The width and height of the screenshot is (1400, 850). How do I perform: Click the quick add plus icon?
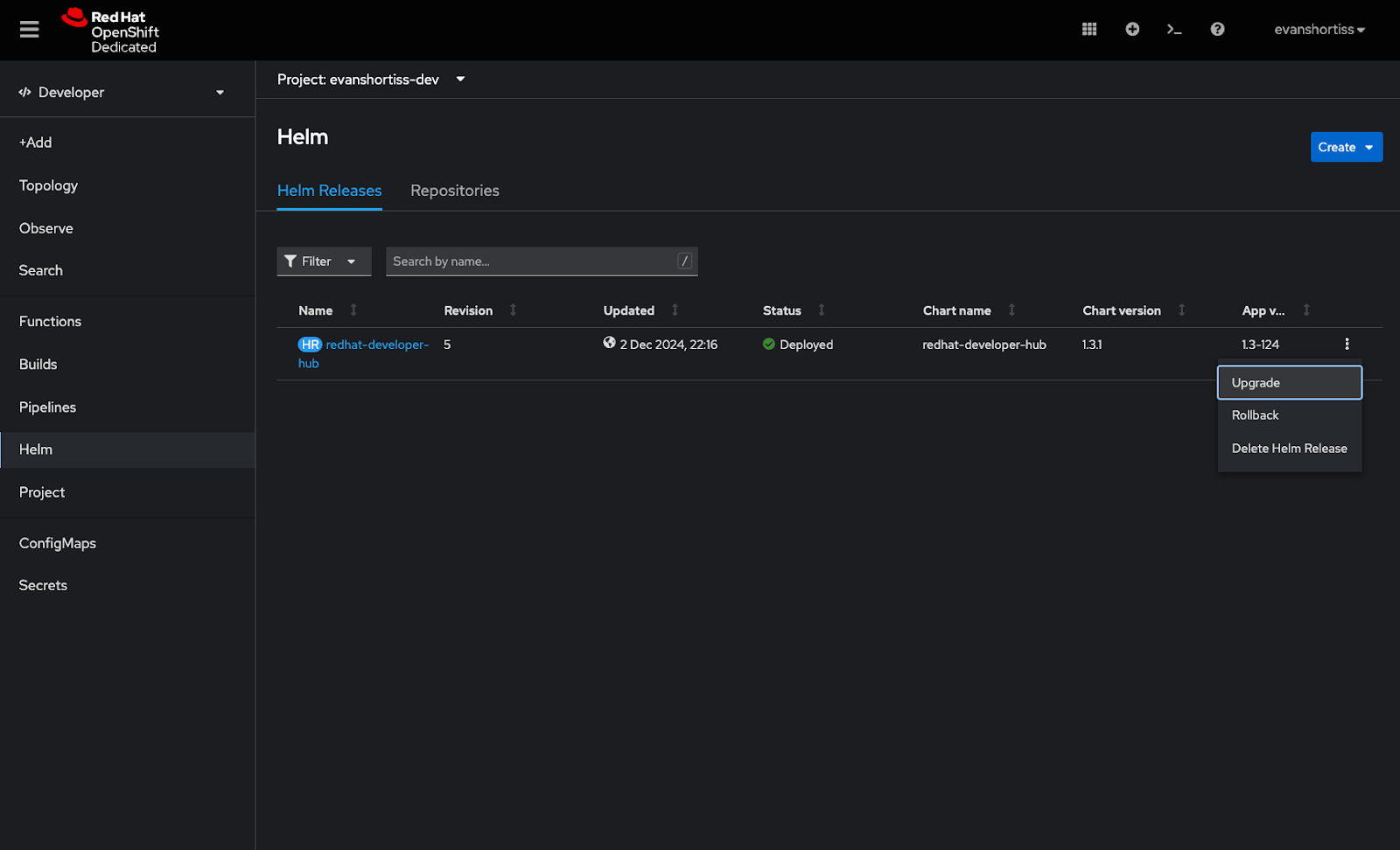(x=1132, y=29)
